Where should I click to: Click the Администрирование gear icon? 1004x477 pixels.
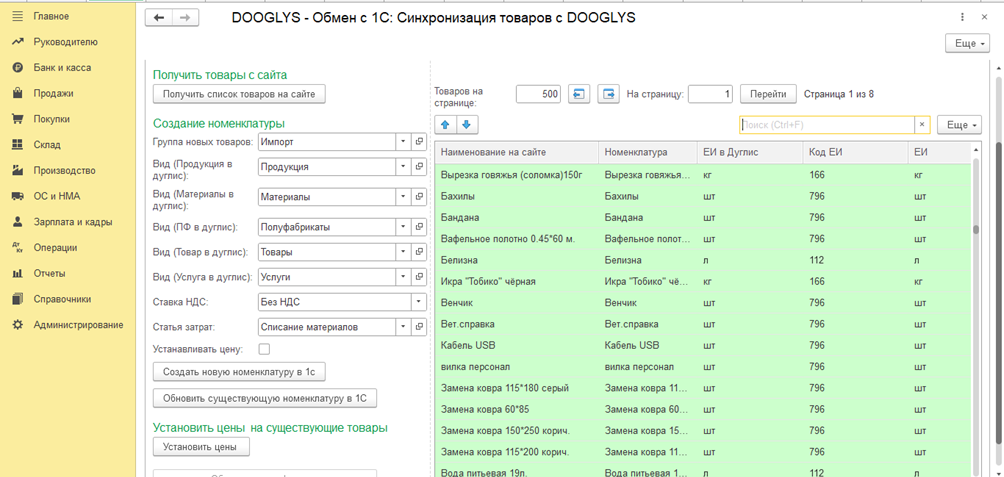click(18, 325)
